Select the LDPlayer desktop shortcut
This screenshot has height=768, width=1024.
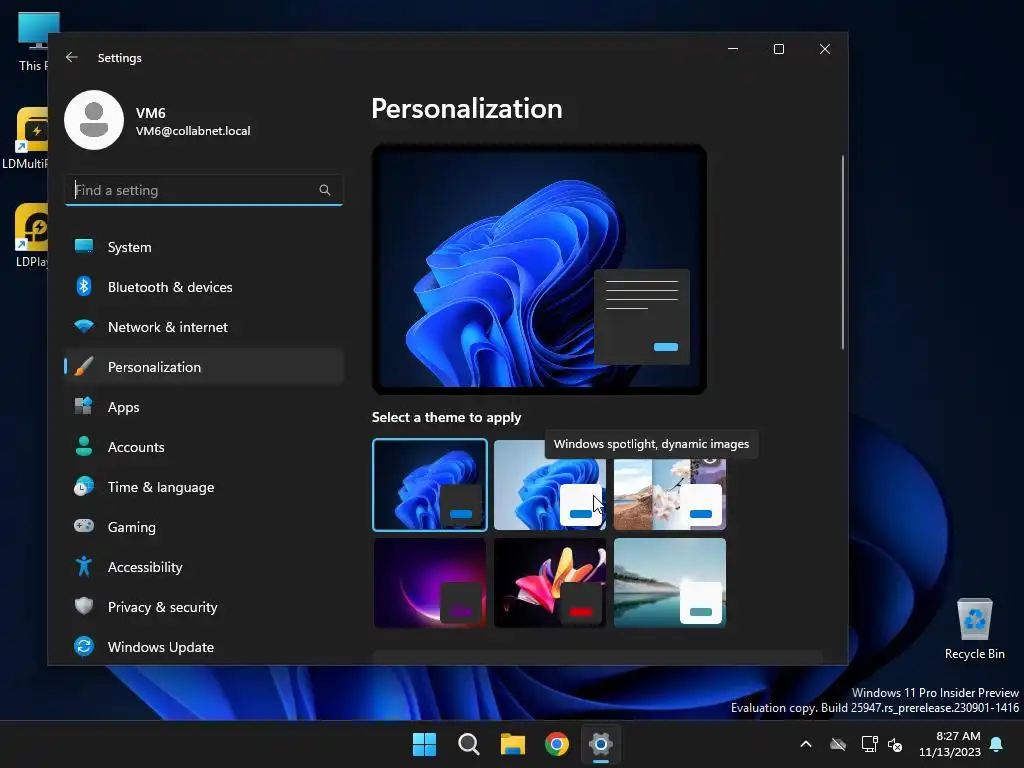[x=31, y=236]
